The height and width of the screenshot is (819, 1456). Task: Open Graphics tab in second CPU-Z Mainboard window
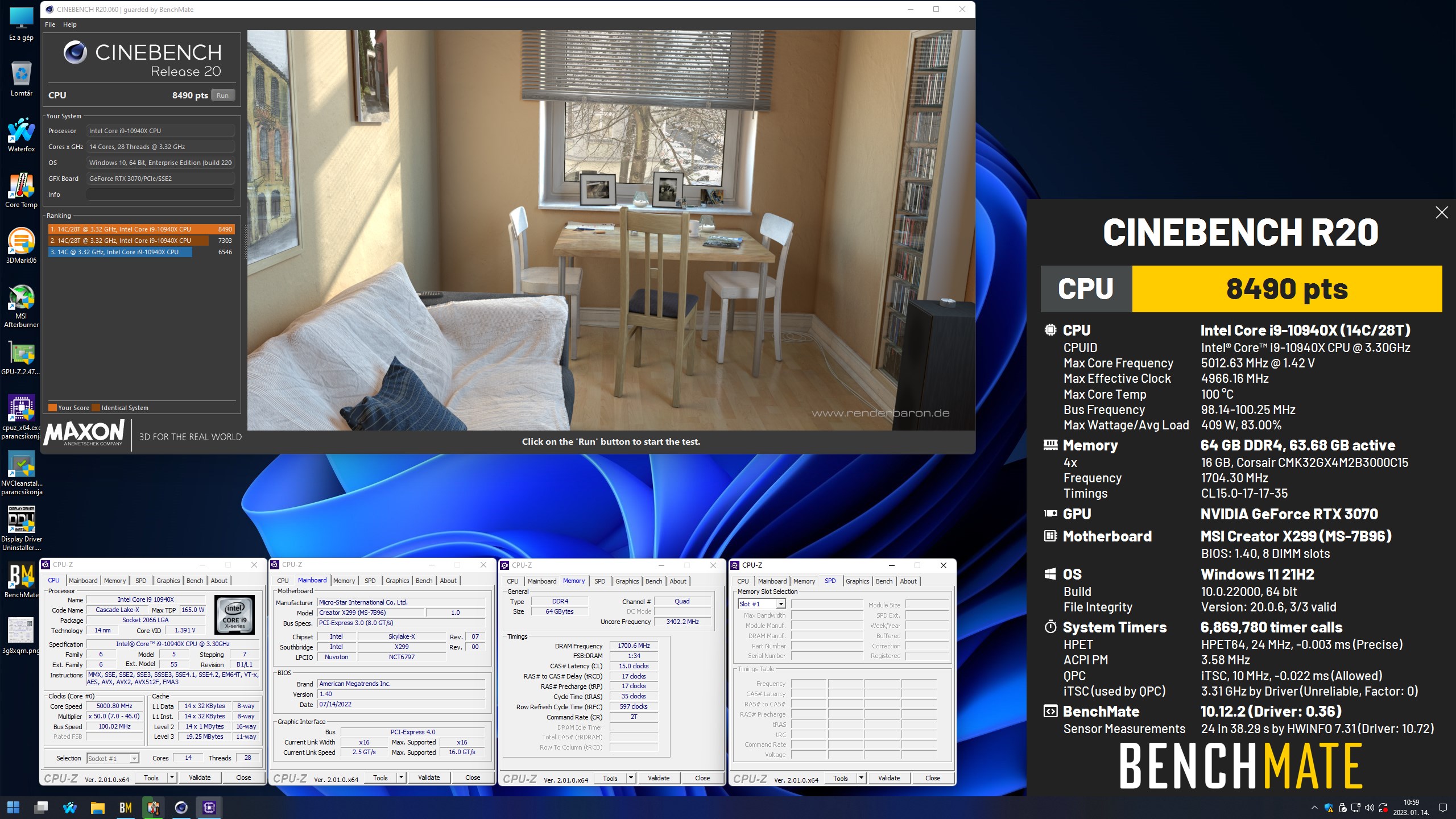pos(397,581)
